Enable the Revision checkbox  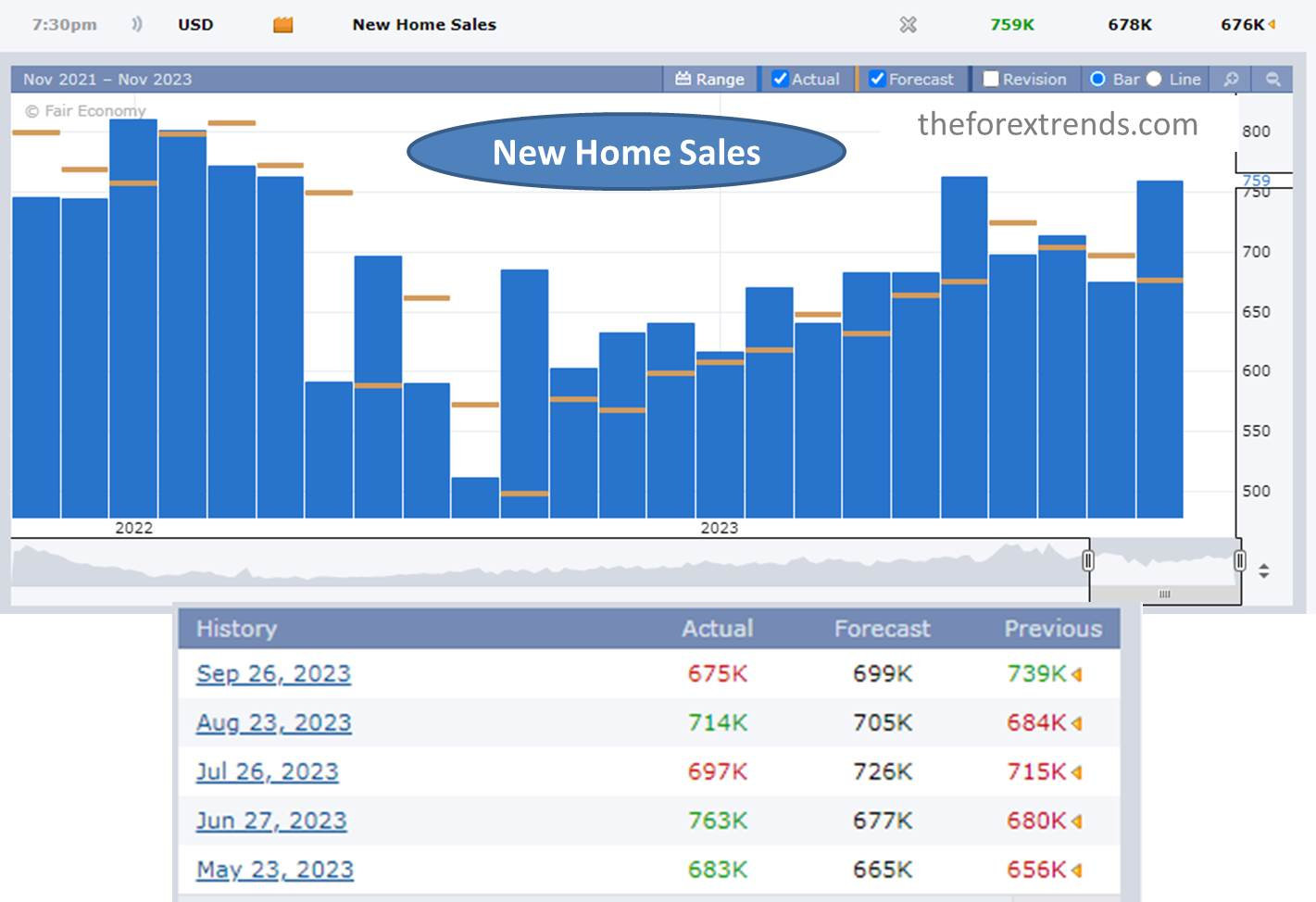click(x=991, y=80)
